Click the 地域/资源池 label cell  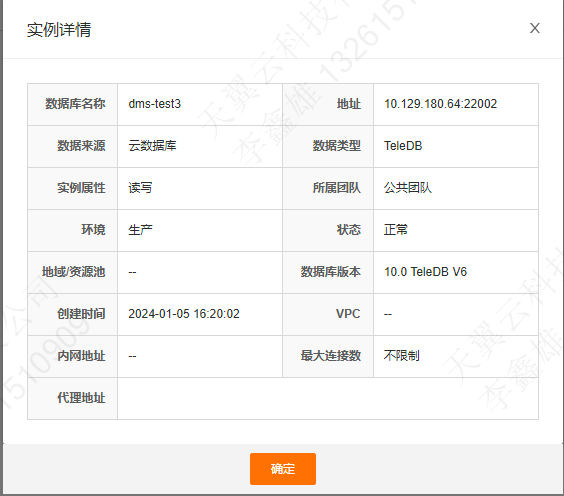(x=73, y=272)
